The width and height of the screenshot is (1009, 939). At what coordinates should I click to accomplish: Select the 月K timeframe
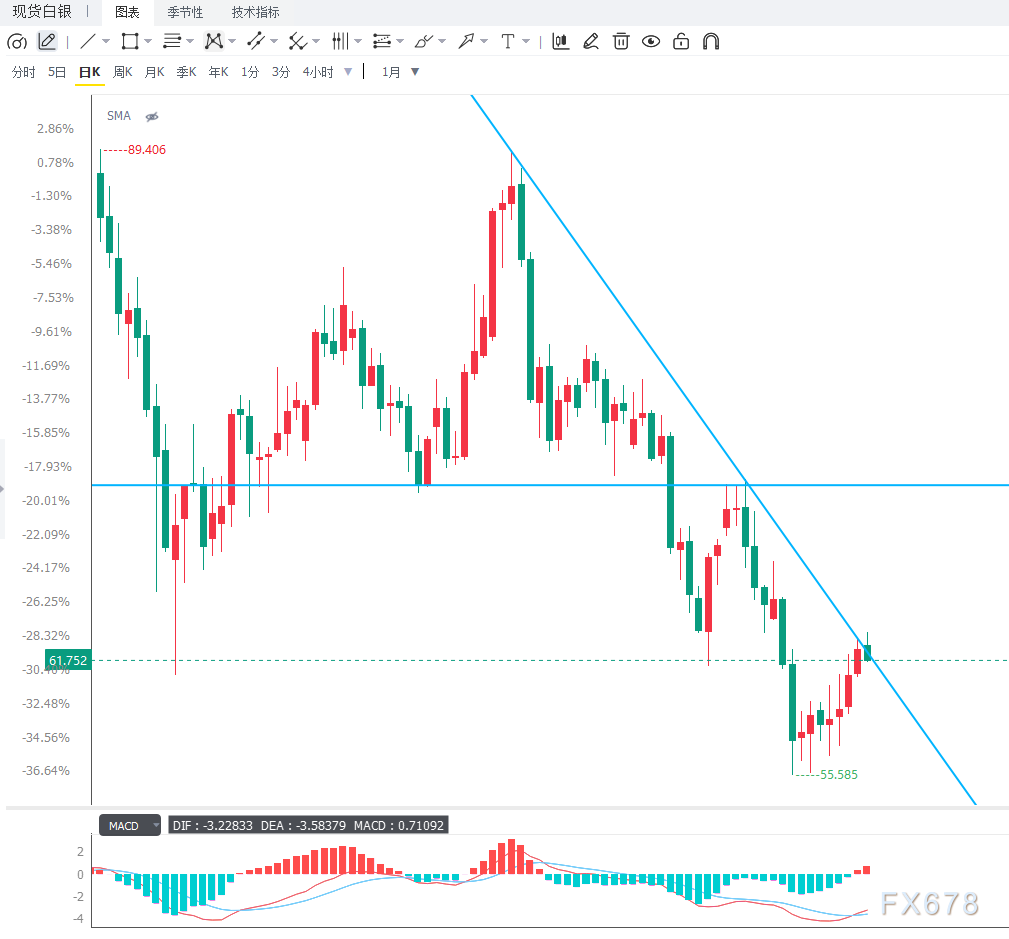point(154,72)
